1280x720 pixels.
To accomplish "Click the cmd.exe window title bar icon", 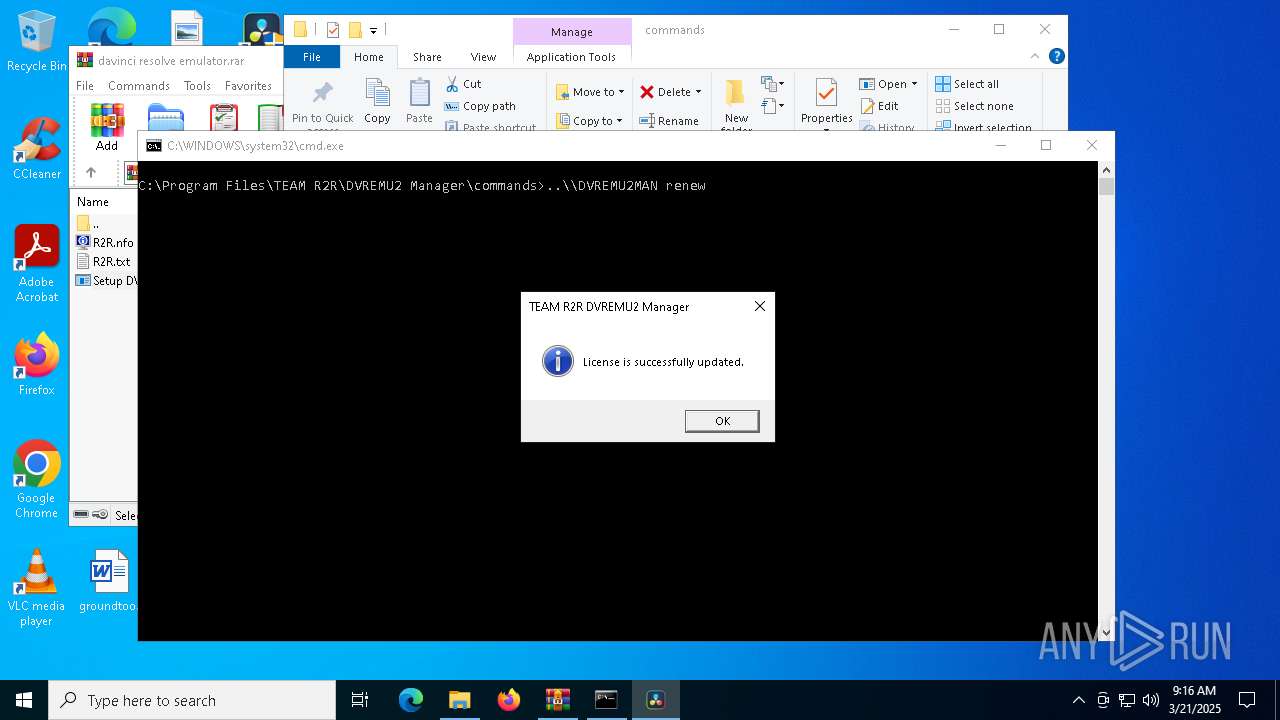I will [x=154, y=146].
